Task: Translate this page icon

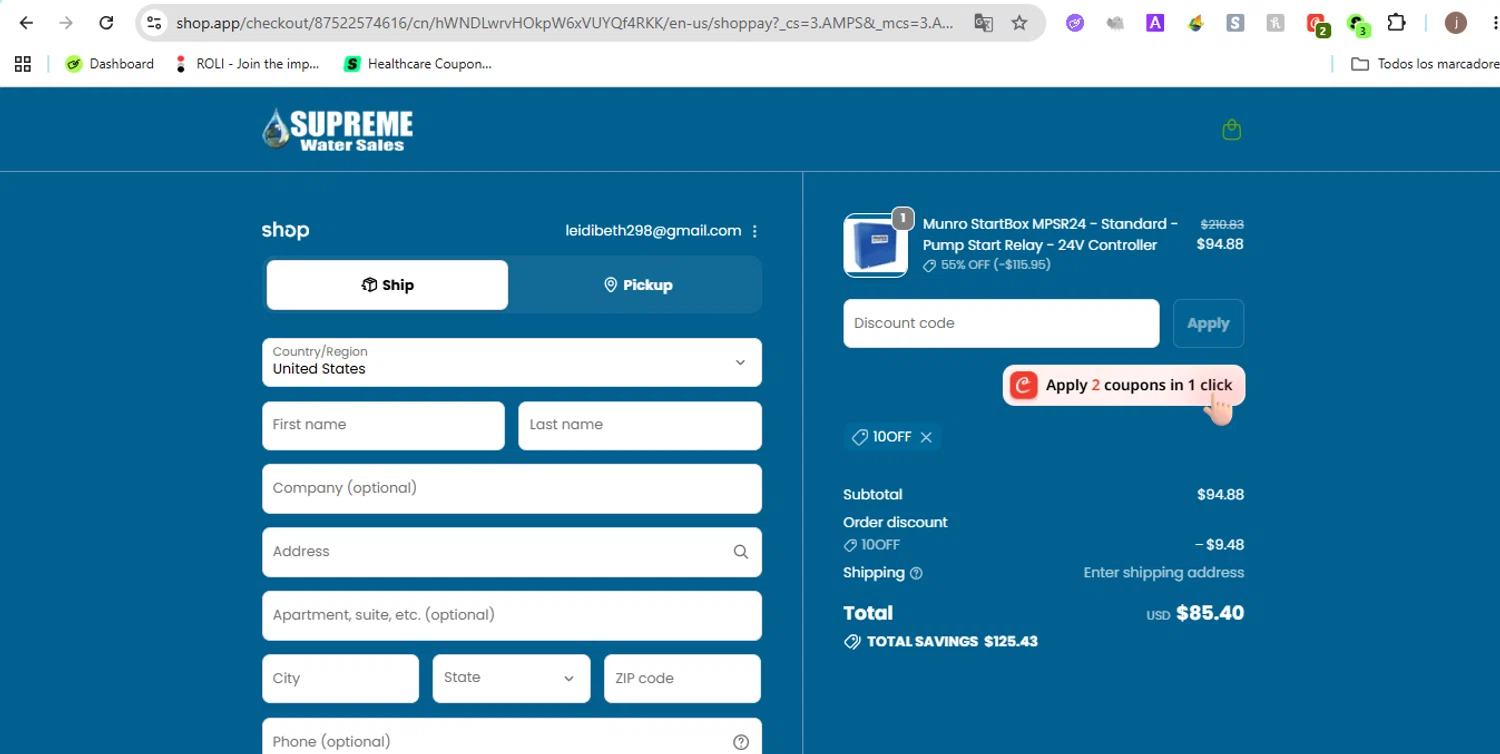Action: point(983,22)
